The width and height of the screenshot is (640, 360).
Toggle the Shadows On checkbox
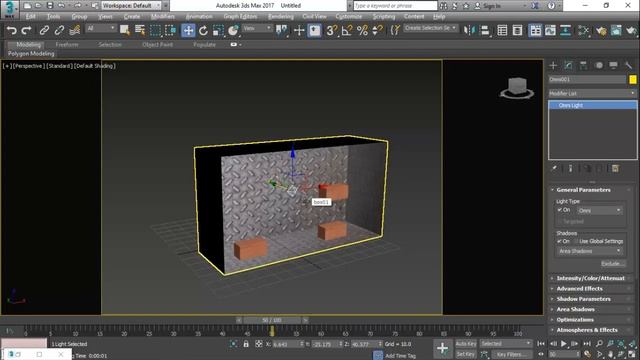560,241
